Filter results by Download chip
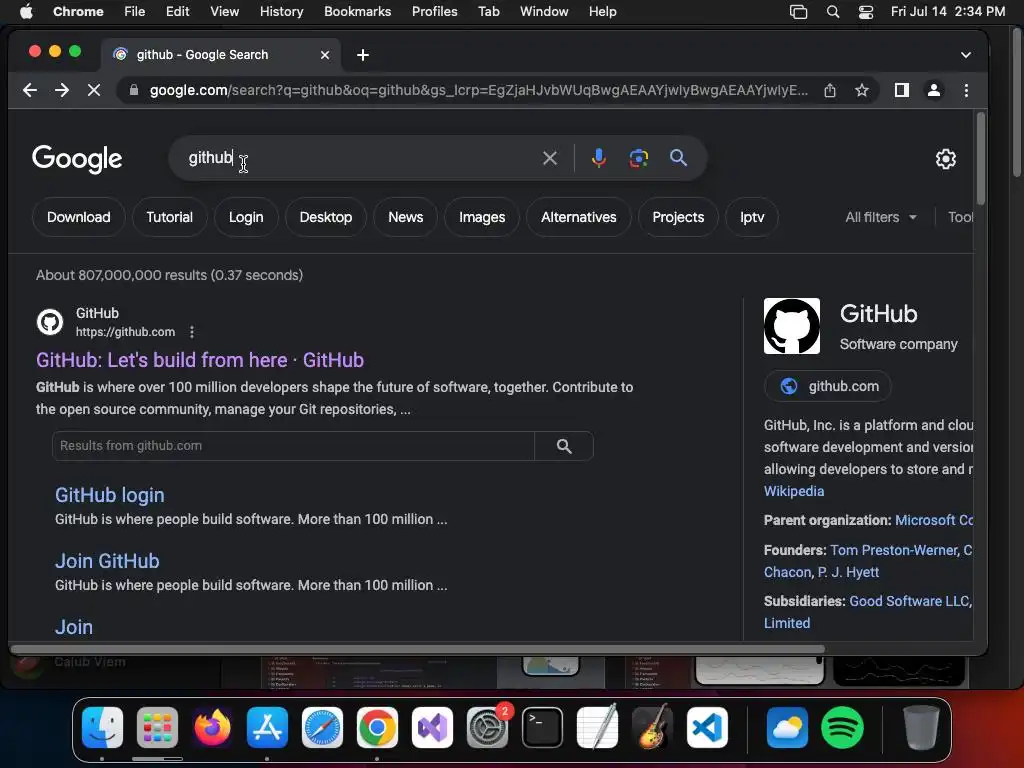The height and width of the screenshot is (768, 1024). click(78, 217)
